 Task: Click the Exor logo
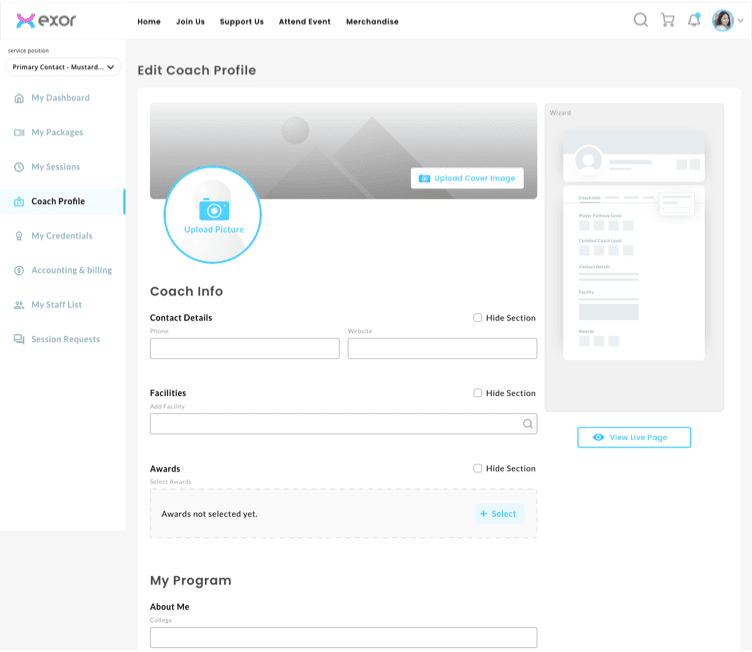coord(46,21)
